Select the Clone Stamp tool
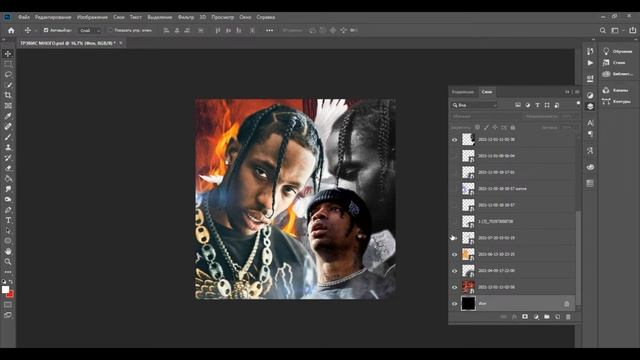640x360 pixels. tap(8, 147)
